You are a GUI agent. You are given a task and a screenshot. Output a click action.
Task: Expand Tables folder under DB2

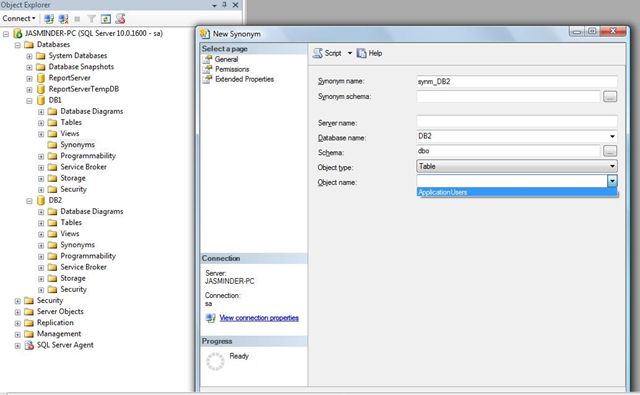pos(41,223)
